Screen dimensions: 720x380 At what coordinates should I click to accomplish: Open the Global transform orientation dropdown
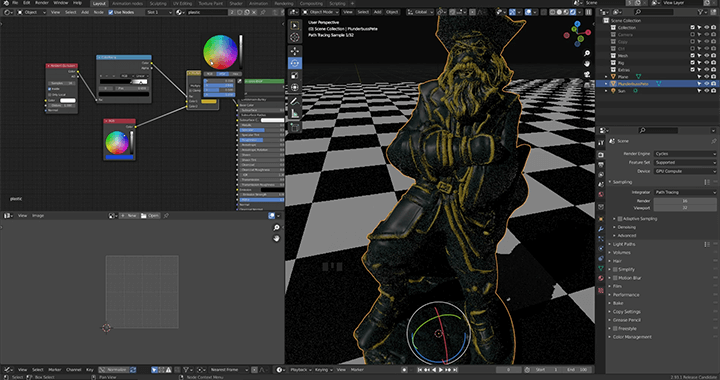[x=421, y=12]
